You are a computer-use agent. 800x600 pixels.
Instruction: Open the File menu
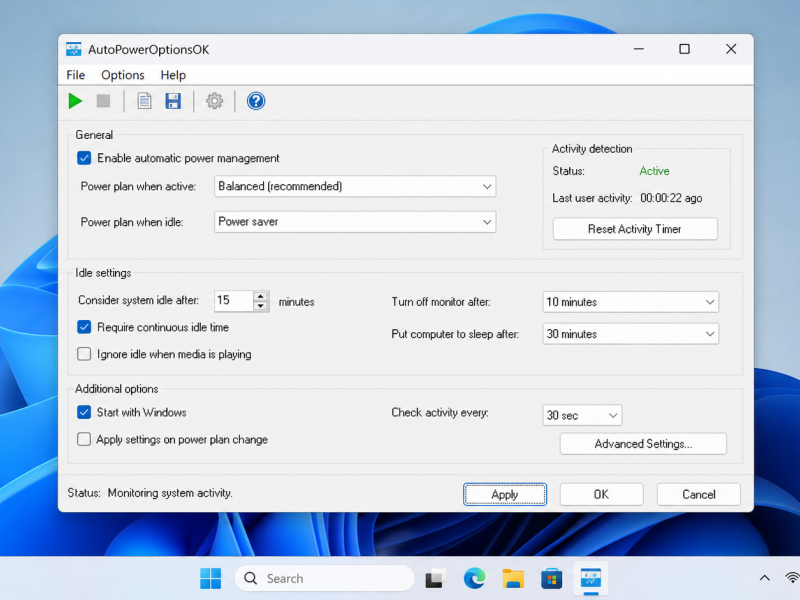(76, 75)
